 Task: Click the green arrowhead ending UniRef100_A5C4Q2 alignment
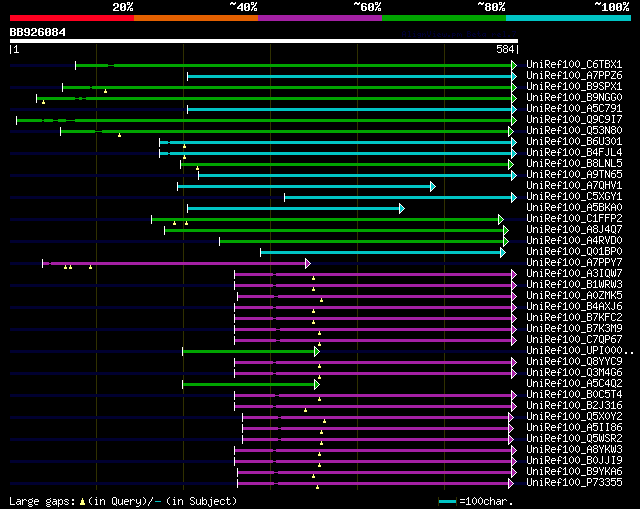317,385
